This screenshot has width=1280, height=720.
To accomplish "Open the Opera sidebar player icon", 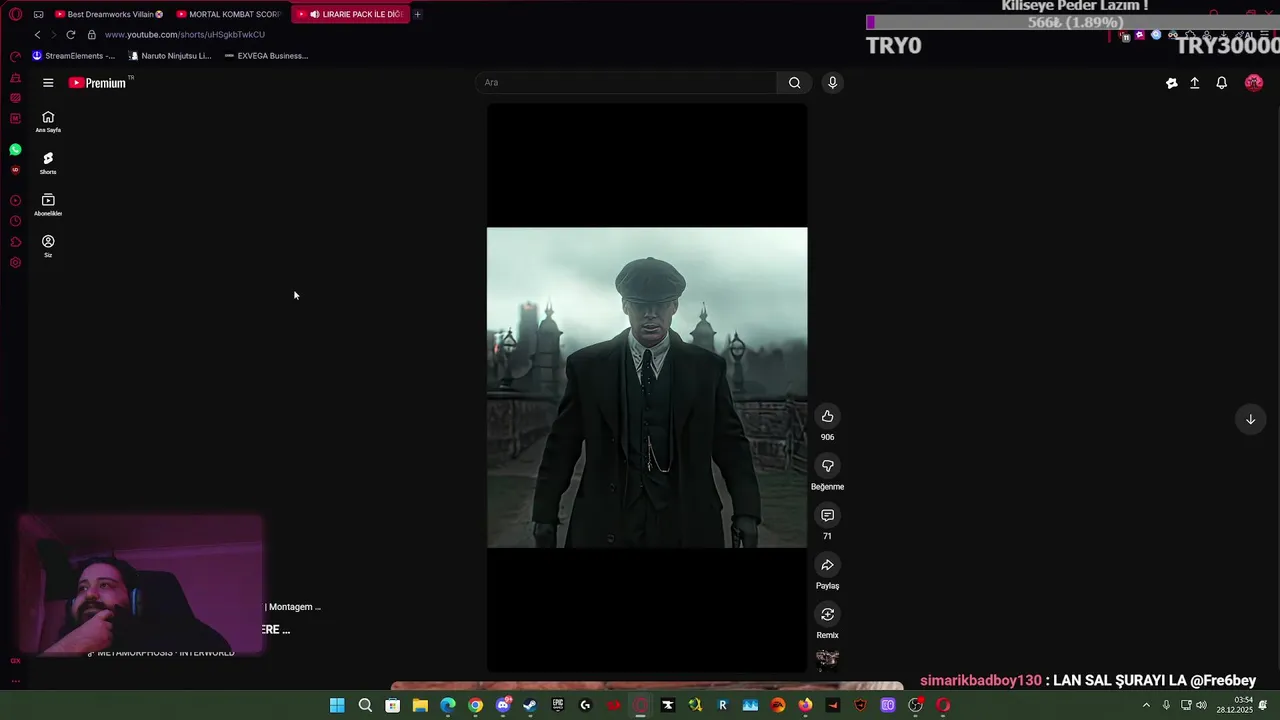I will 15,200.
